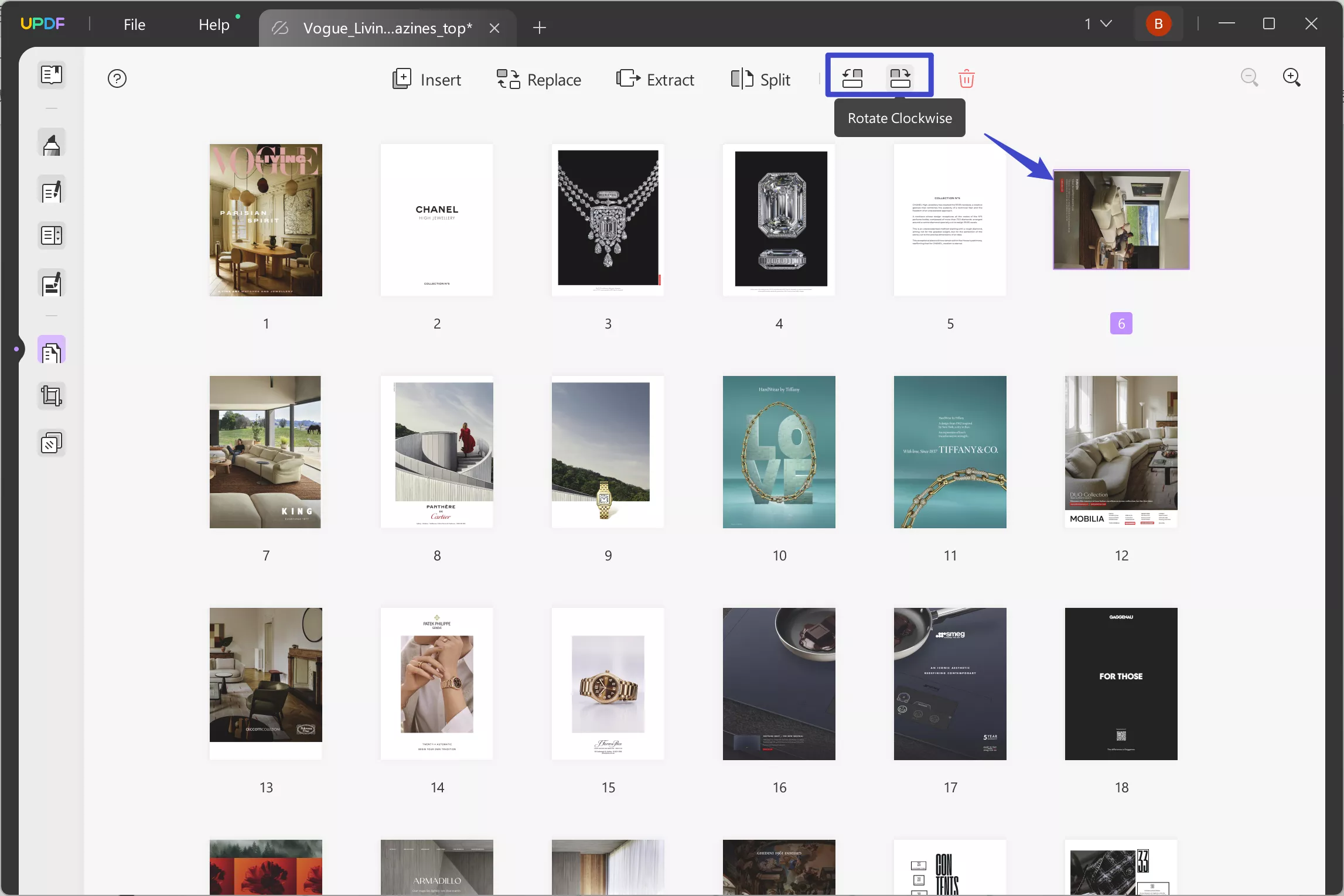Click the Split button

coord(760,79)
